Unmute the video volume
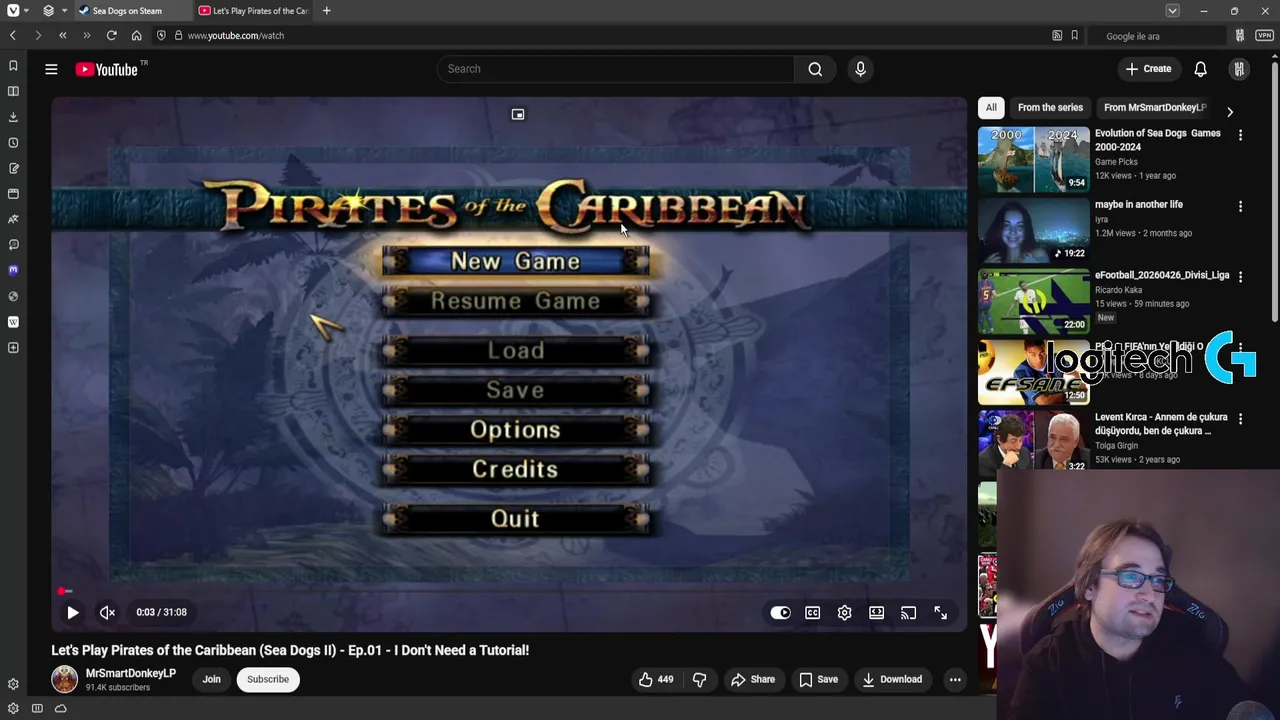This screenshot has height=720, width=1280. pyautogui.click(x=107, y=612)
